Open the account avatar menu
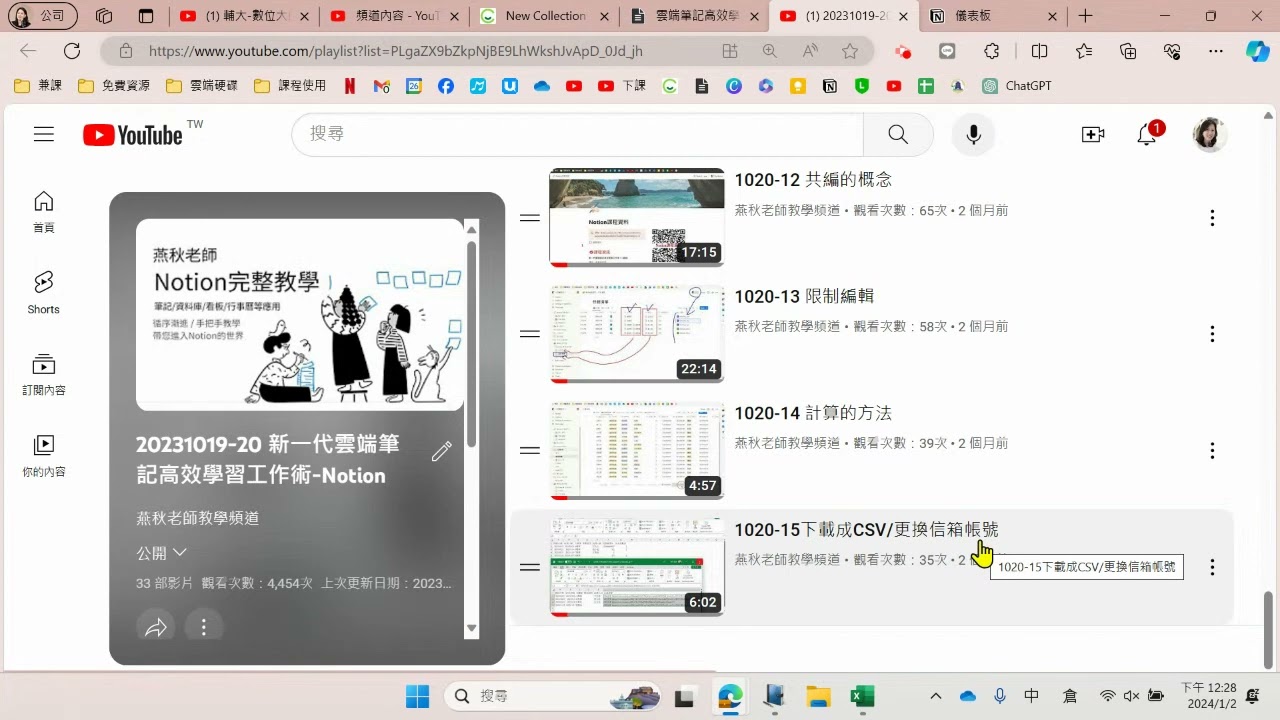Image resolution: width=1280 pixels, height=720 pixels. [1210, 134]
